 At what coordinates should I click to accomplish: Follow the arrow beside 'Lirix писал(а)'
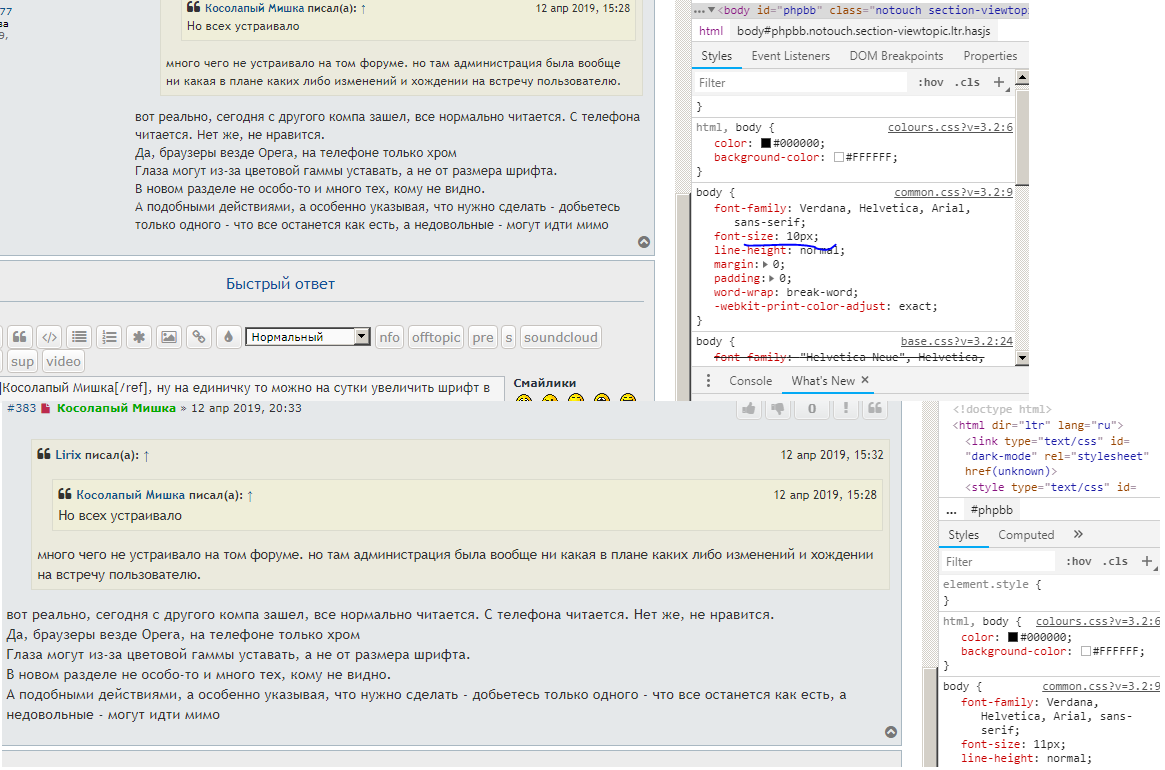(x=146, y=456)
